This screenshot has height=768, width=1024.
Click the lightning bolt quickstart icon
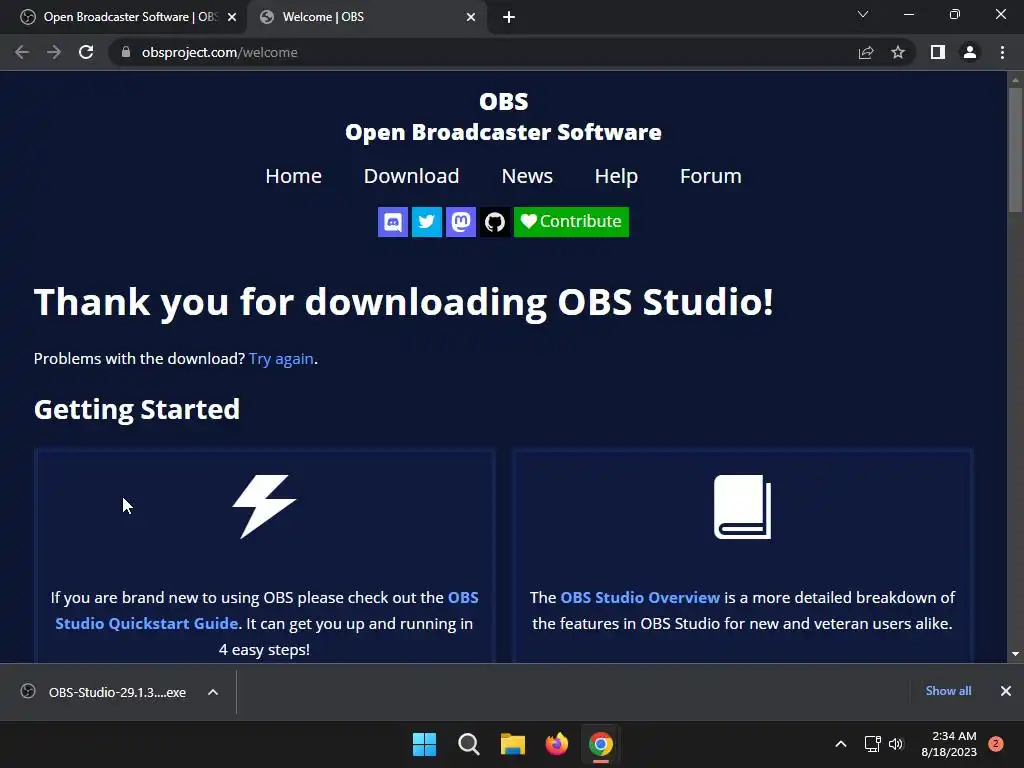(x=264, y=507)
